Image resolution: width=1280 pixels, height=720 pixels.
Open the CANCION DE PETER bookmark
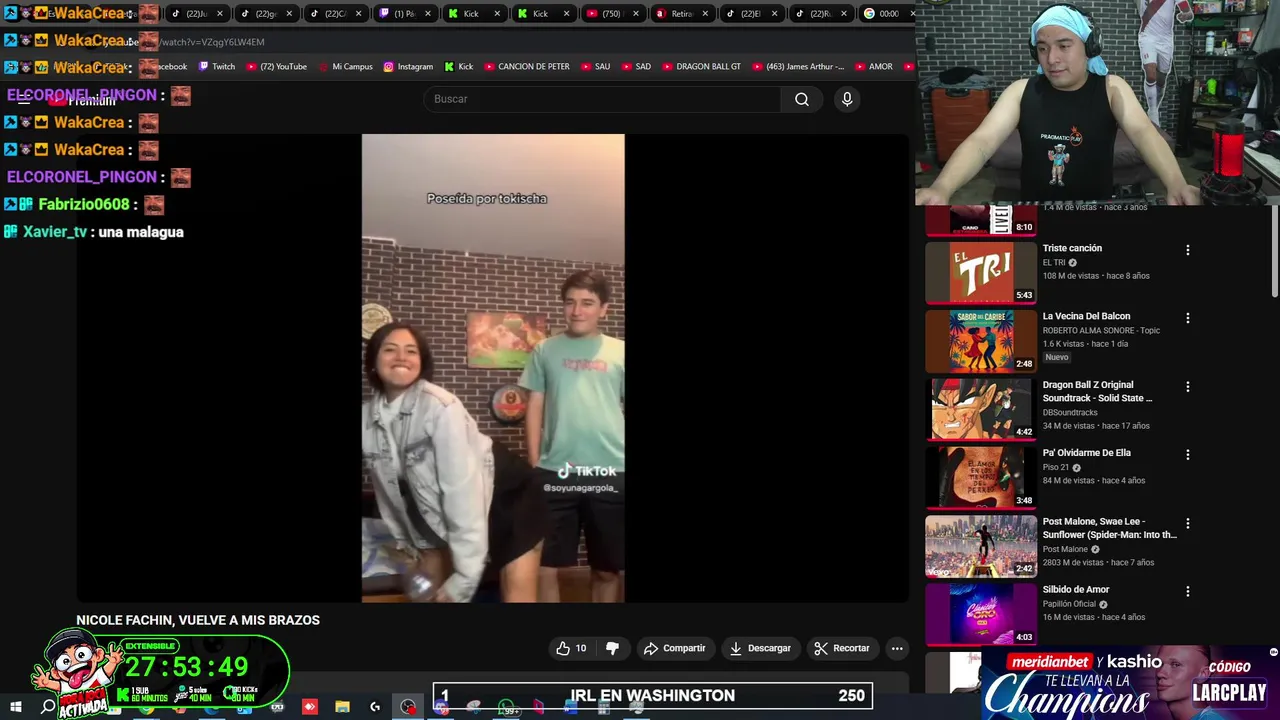click(526, 67)
